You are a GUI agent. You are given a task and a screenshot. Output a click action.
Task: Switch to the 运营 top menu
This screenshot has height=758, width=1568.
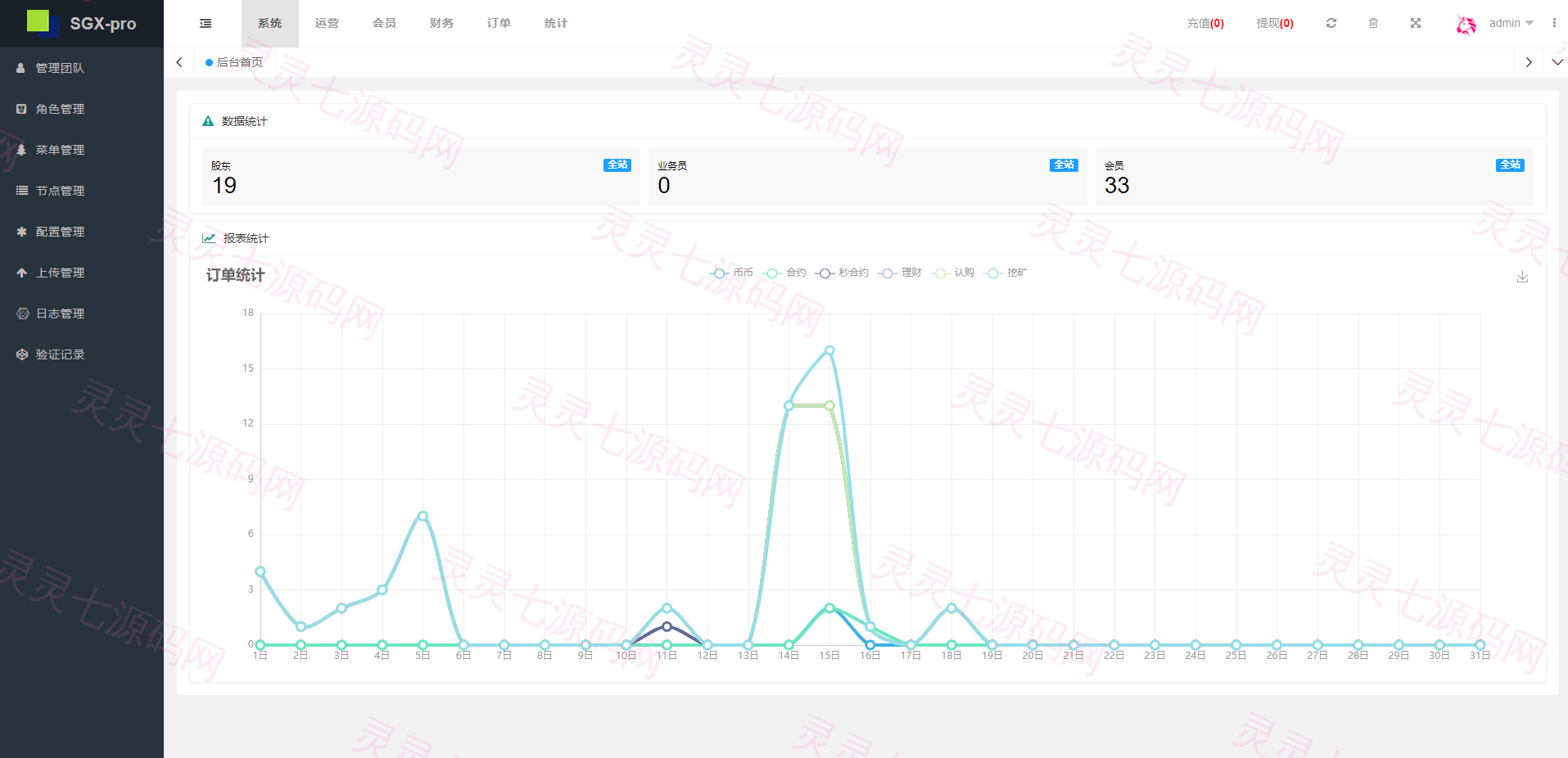click(327, 23)
